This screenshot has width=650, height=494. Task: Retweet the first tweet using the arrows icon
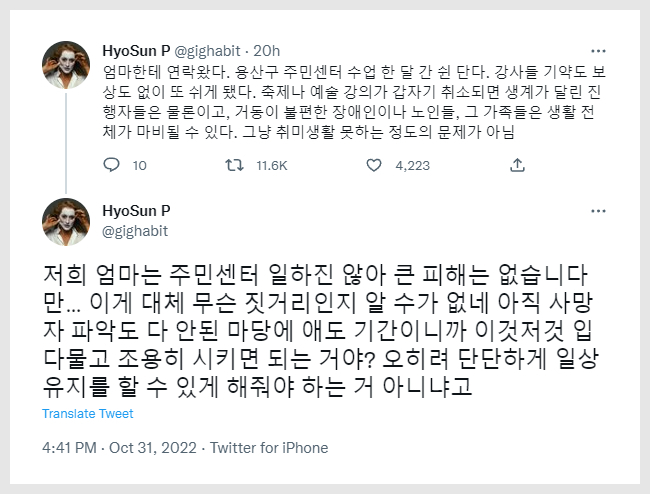click(233, 165)
